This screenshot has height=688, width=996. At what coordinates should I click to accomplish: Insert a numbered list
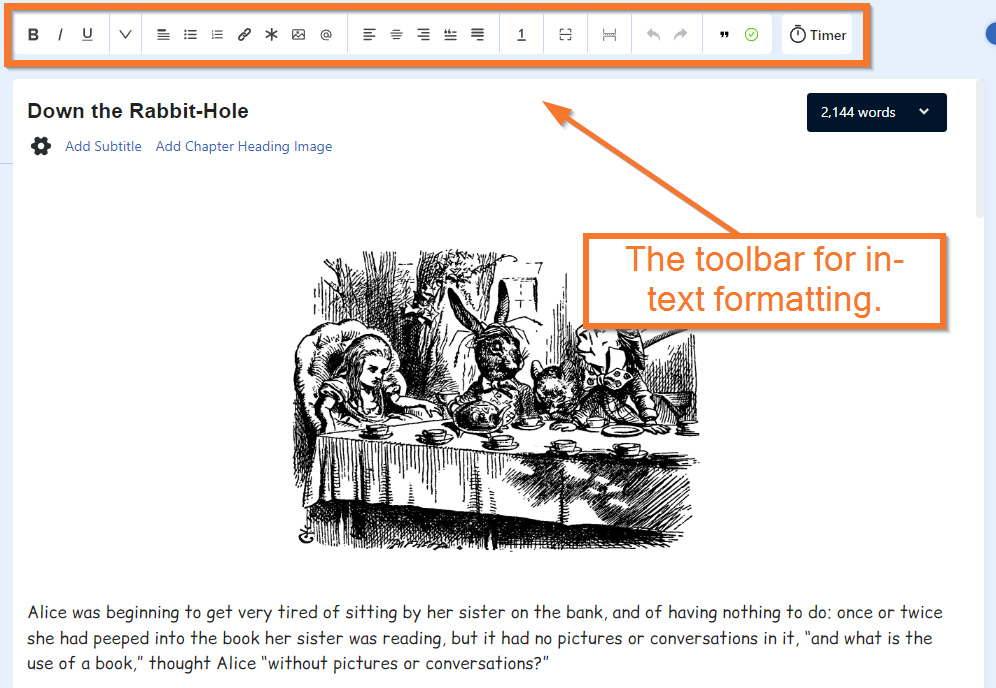pos(217,35)
